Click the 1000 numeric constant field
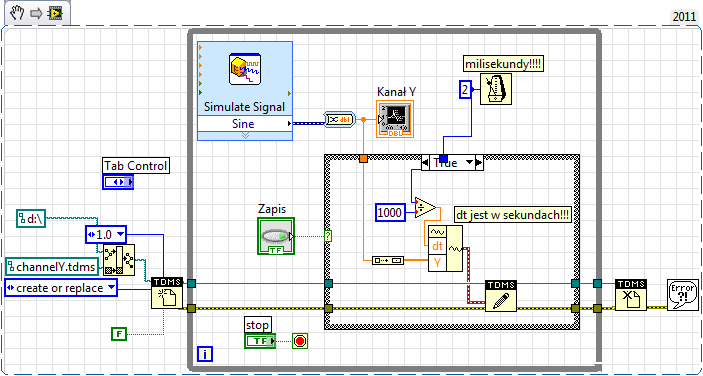Image resolution: width=703 pixels, height=376 pixels. point(391,212)
